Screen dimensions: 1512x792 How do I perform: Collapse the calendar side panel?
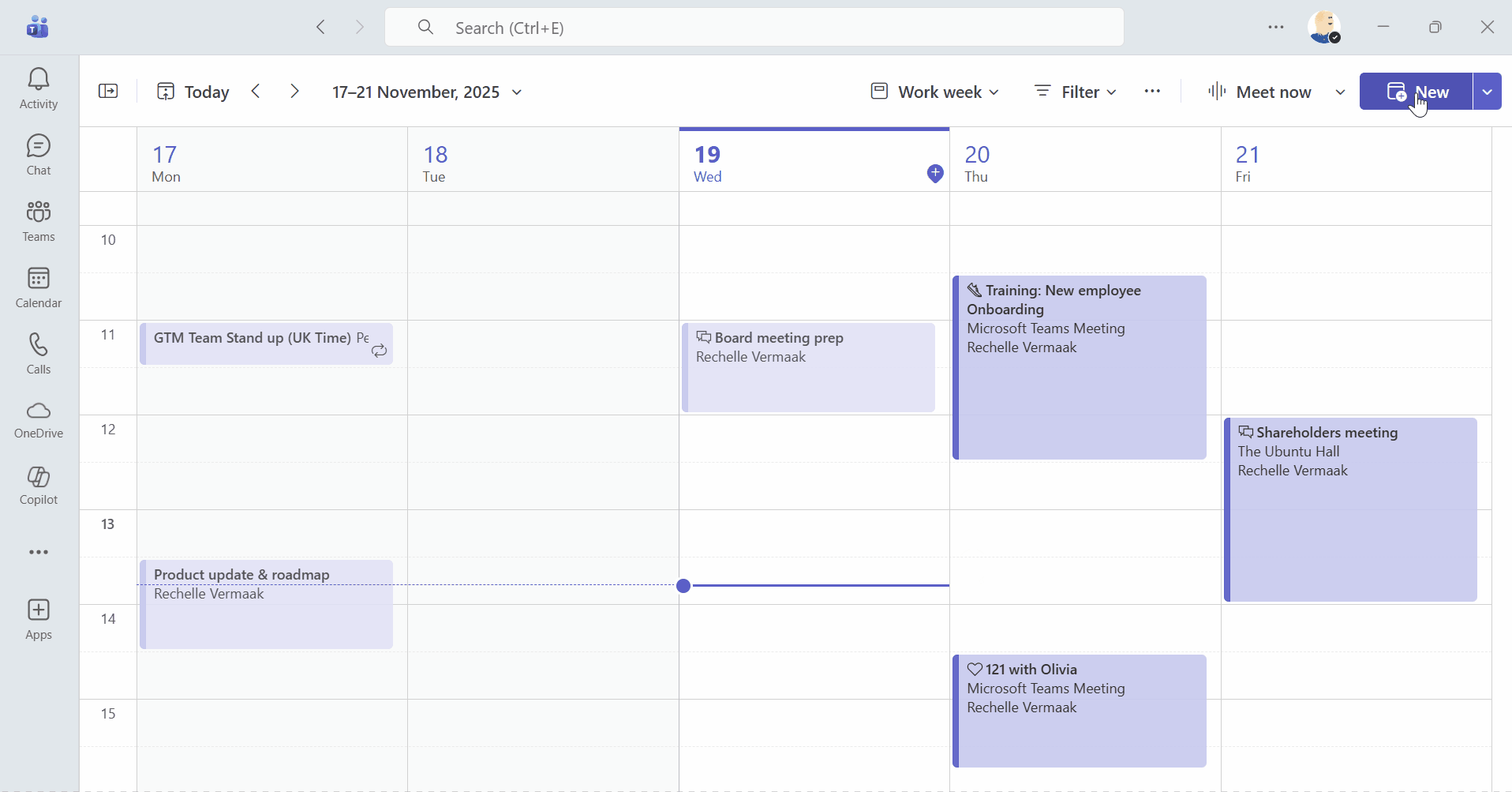click(x=108, y=91)
